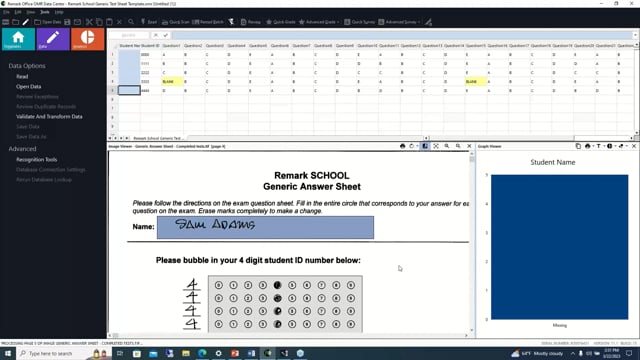This screenshot has width=640, height=360.
Task: Click the Open Data toolbar button
Action: click(x=48, y=22)
